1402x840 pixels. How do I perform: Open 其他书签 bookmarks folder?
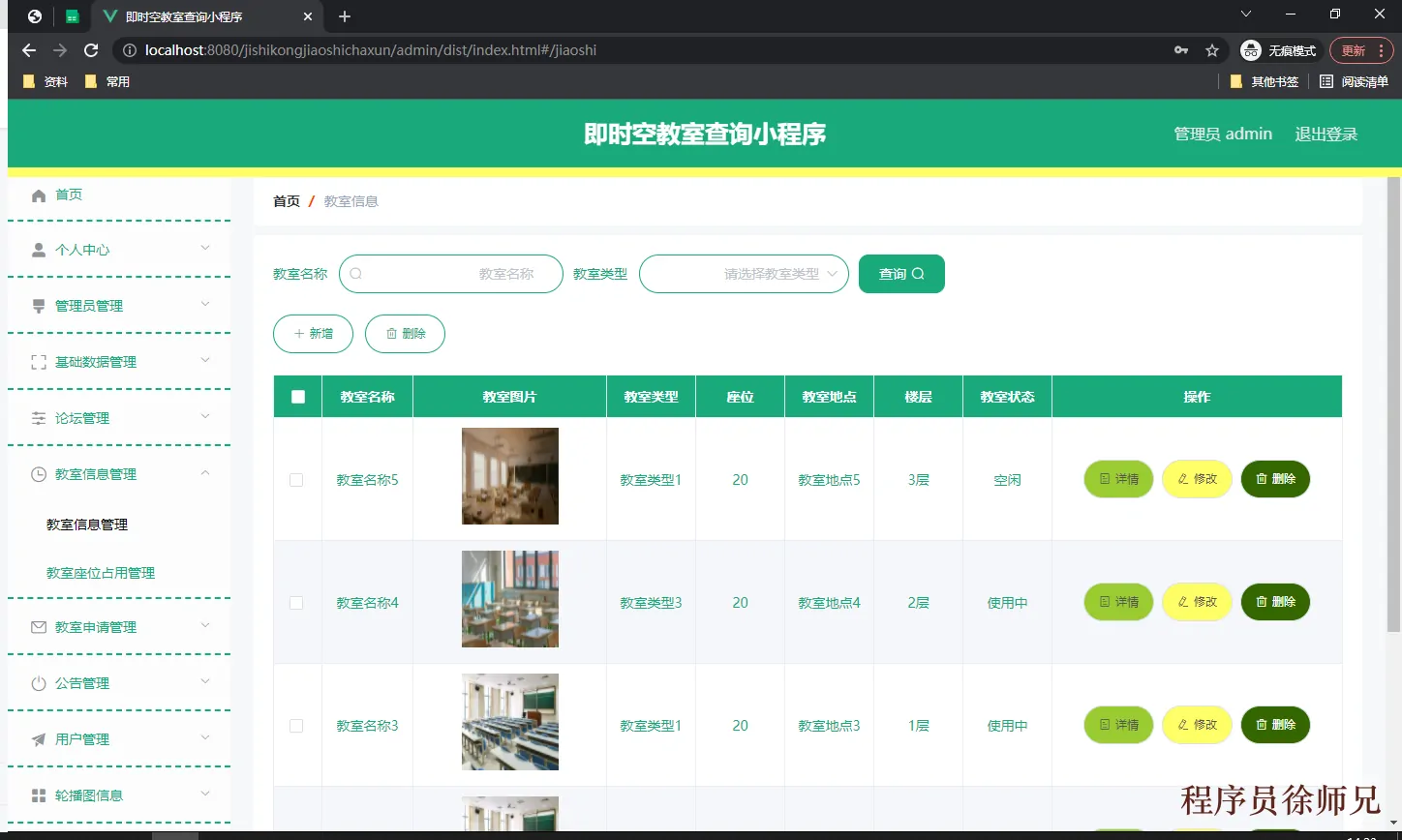pos(1264,81)
